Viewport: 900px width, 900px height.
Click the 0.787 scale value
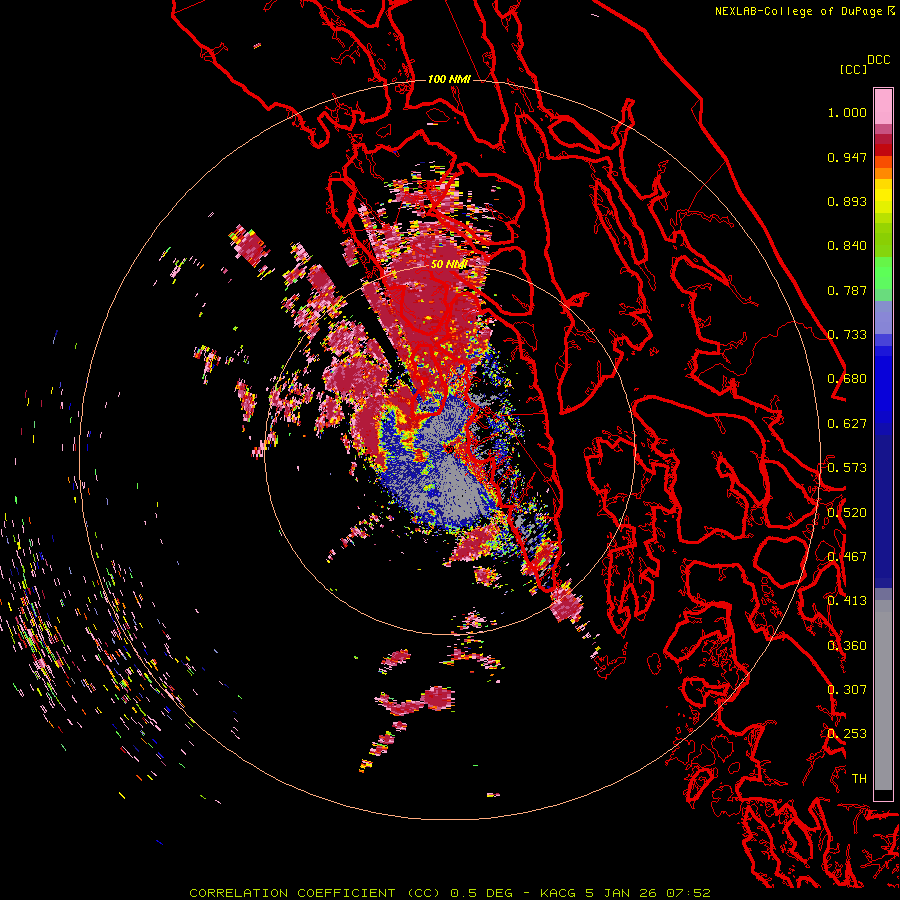pos(847,290)
